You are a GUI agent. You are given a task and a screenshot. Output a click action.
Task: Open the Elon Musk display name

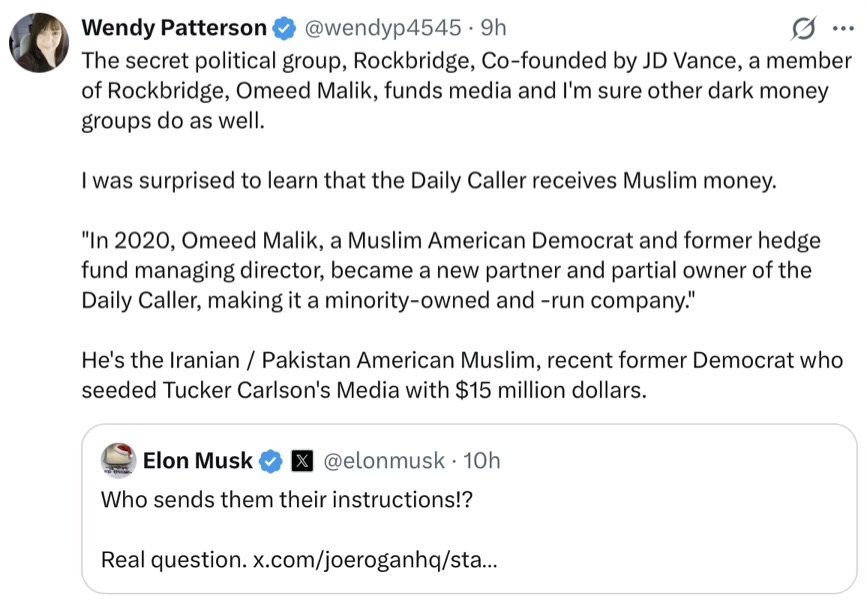pos(198,461)
